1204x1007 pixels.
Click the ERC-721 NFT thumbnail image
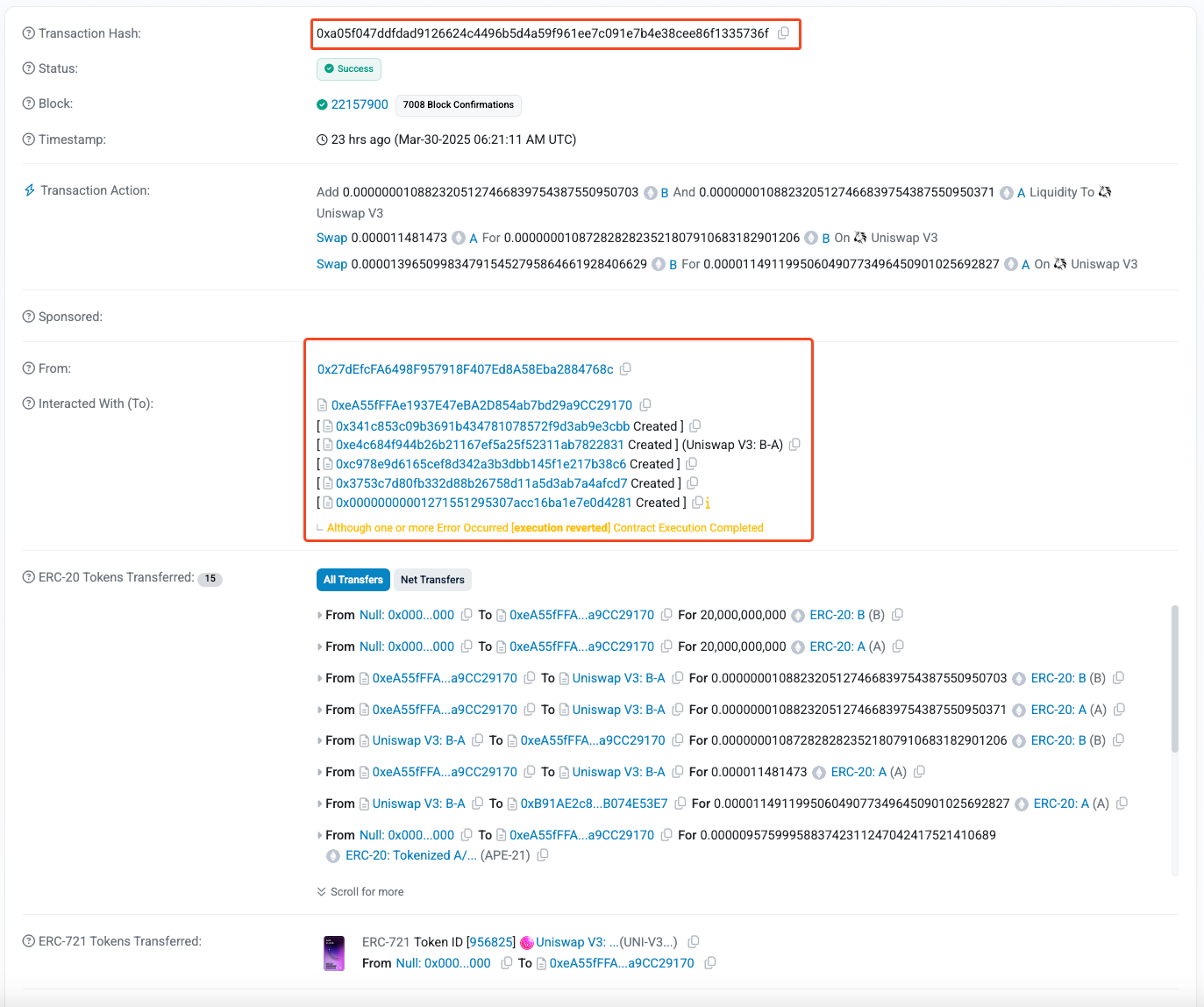(x=334, y=953)
